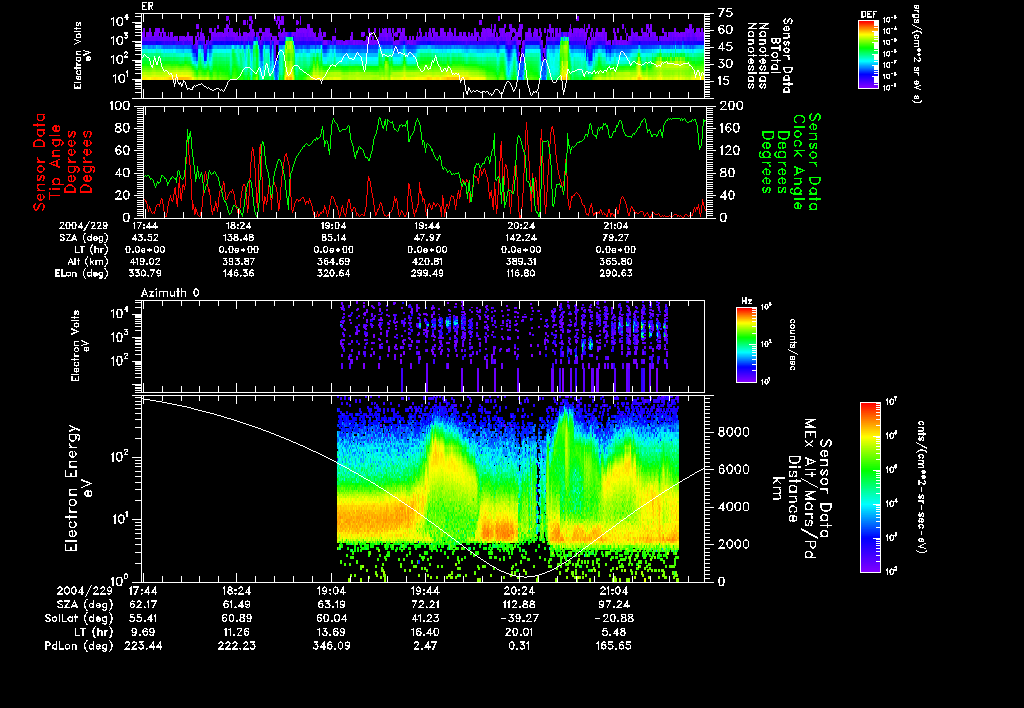This screenshot has height=708, width=1024.
Task: Click the ELon value 146.36
Action: tap(238, 273)
